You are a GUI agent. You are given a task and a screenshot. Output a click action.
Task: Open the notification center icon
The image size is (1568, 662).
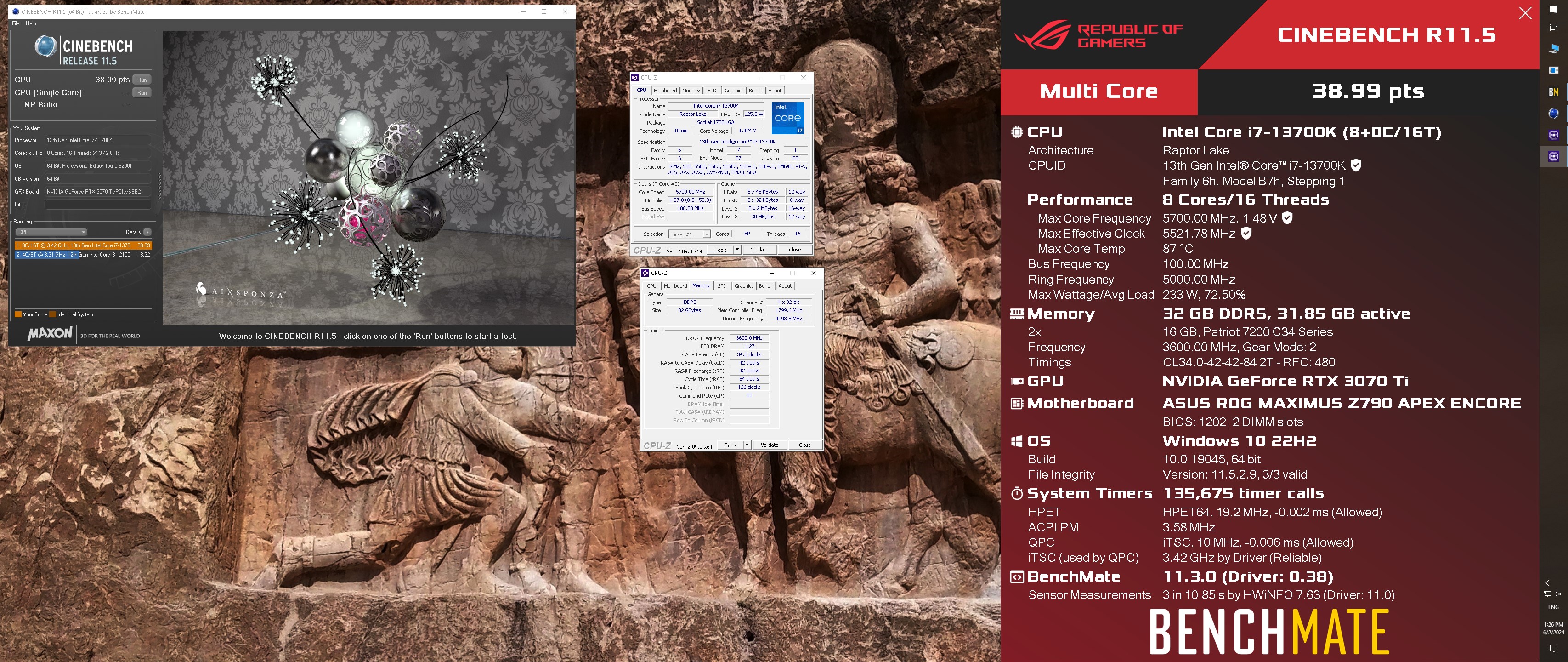point(1553,648)
